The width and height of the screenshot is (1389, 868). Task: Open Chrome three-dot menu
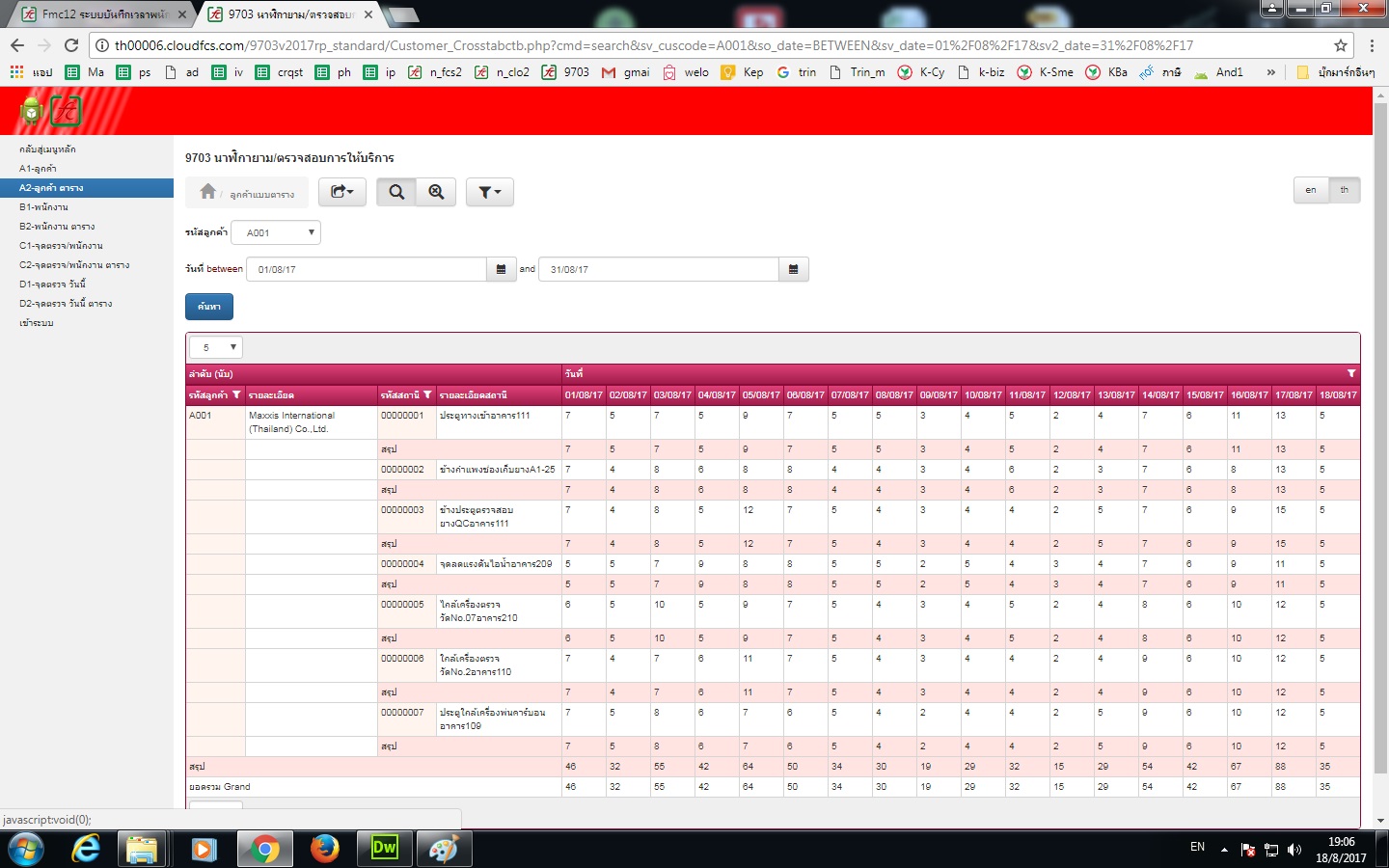(x=1373, y=45)
